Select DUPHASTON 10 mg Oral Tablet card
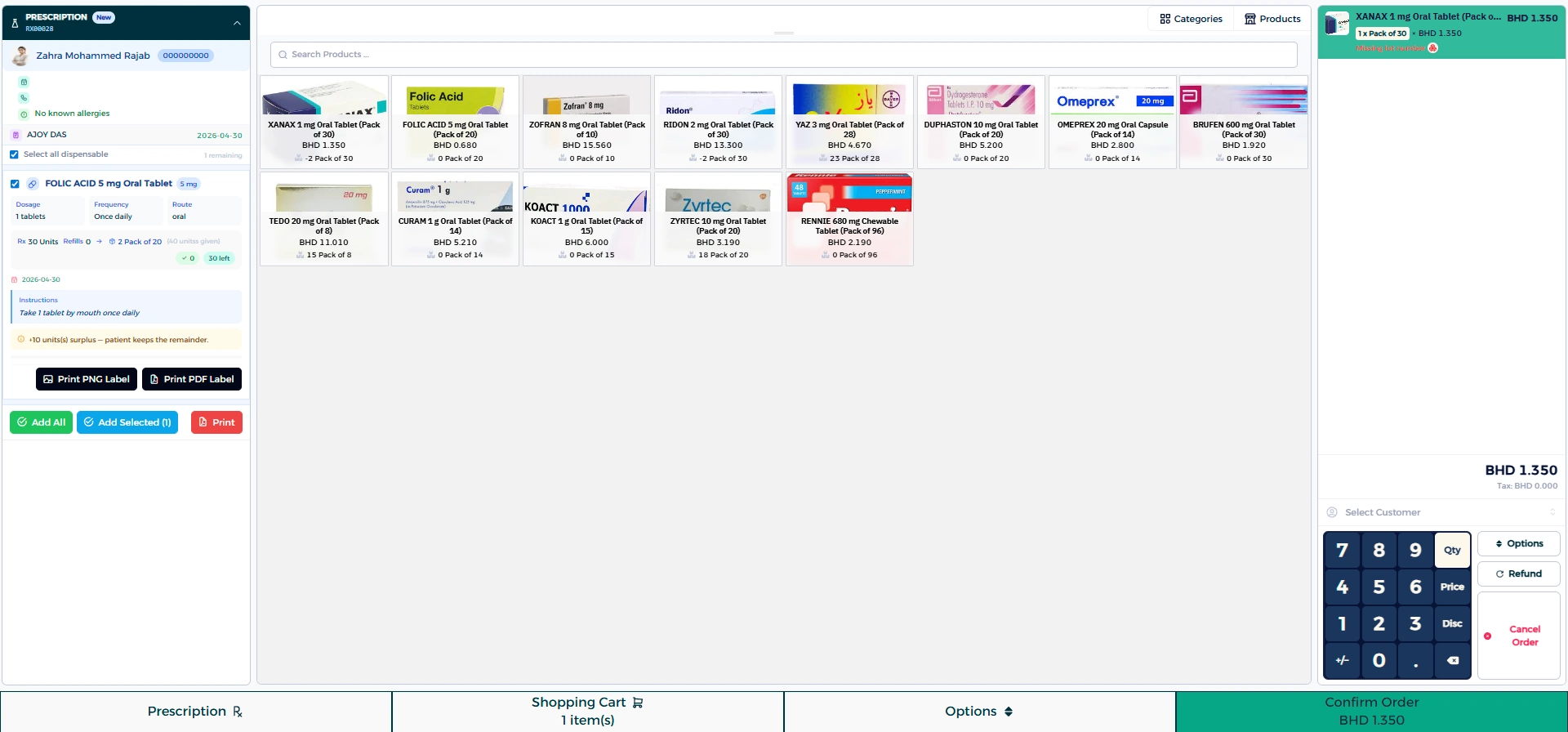Viewport: 1568px width, 732px height. click(x=982, y=123)
